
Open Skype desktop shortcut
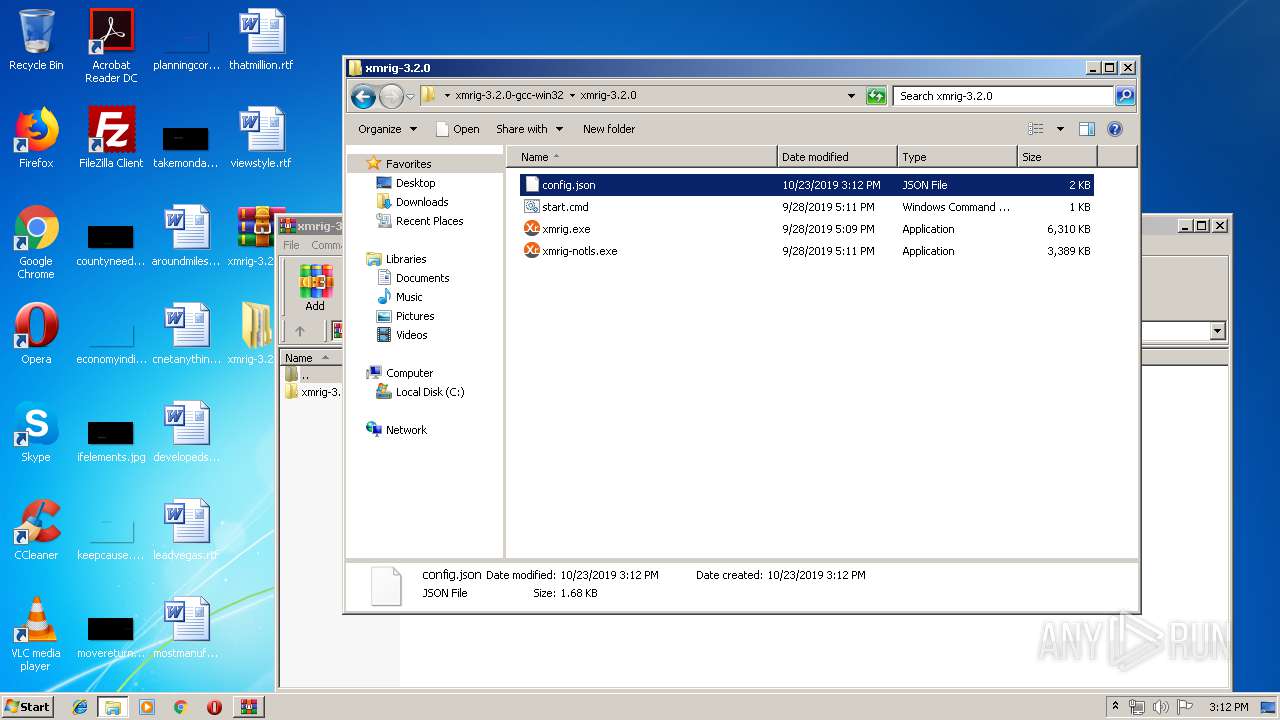point(36,431)
